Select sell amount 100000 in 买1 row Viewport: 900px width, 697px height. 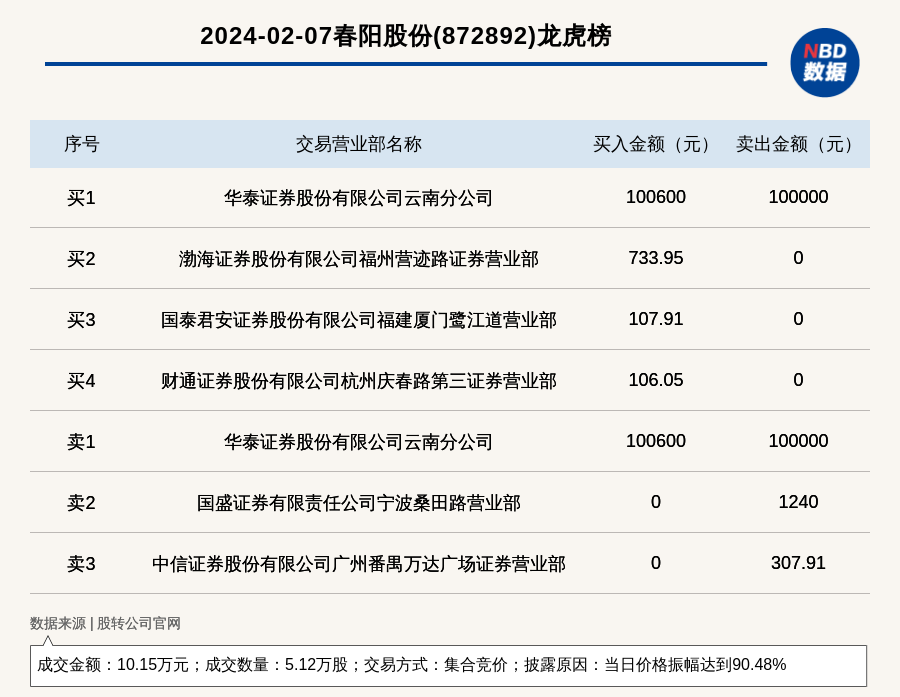pyautogui.click(x=798, y=197)
